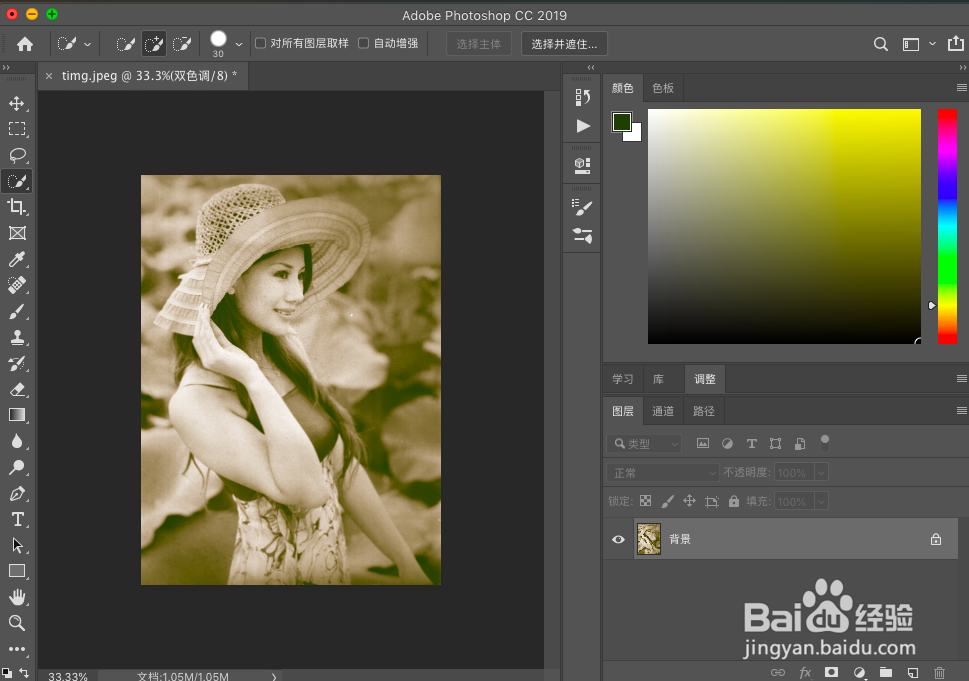This screenshot has height=681, width=969.
Task: Click the vertical hue spectrum slider
Action: 947,226
